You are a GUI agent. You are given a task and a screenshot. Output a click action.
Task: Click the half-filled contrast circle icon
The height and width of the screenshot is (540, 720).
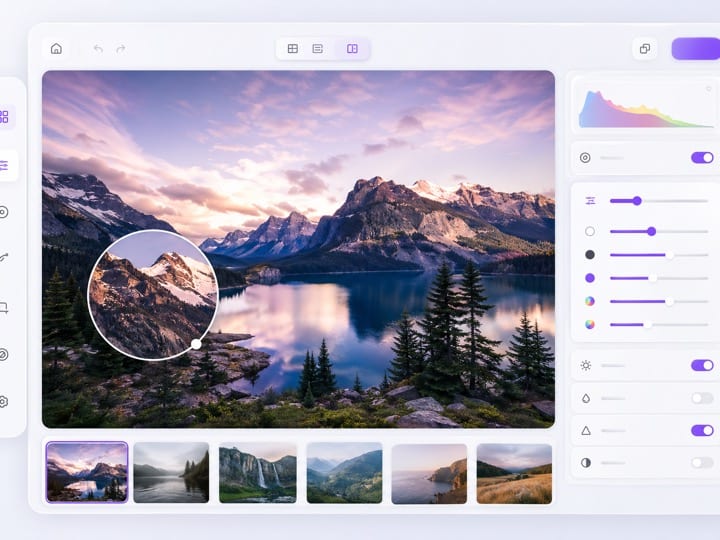pyautogui.click(x=586, y=463)
